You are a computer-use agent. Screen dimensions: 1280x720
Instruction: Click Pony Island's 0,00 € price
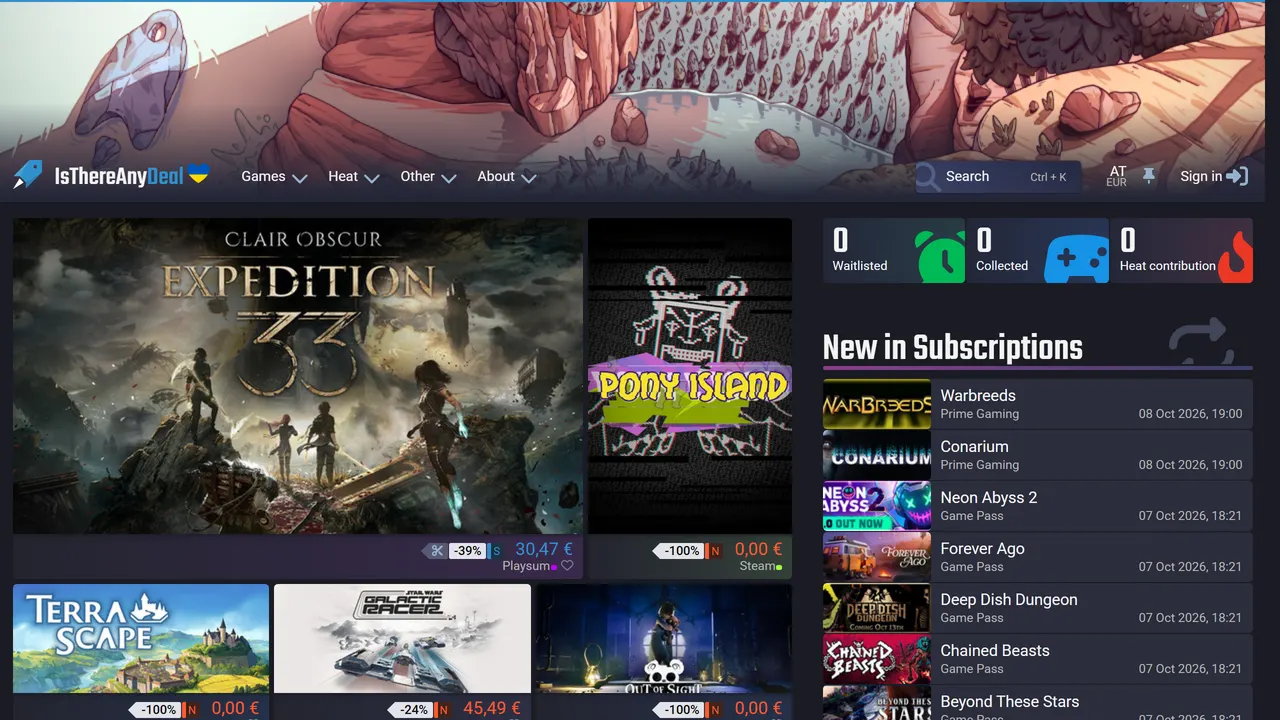pos(758,549)
